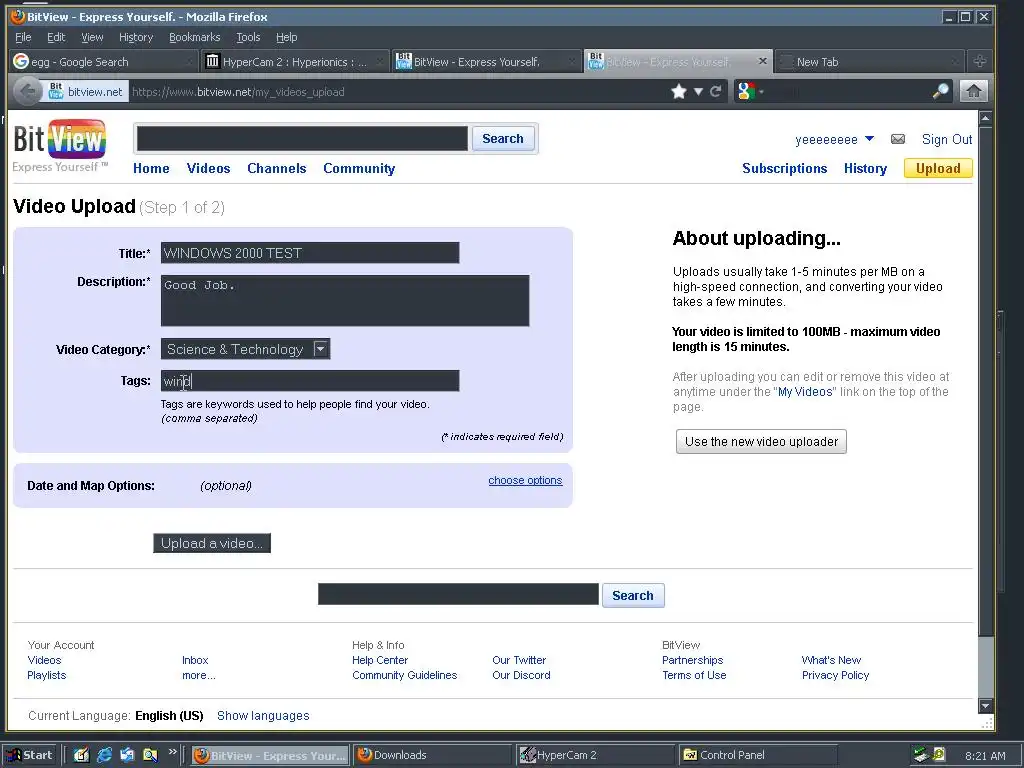This screenshot has height=768, width=1024.
Task: Open the Community navigation link
Action: (x=359, y=168)
